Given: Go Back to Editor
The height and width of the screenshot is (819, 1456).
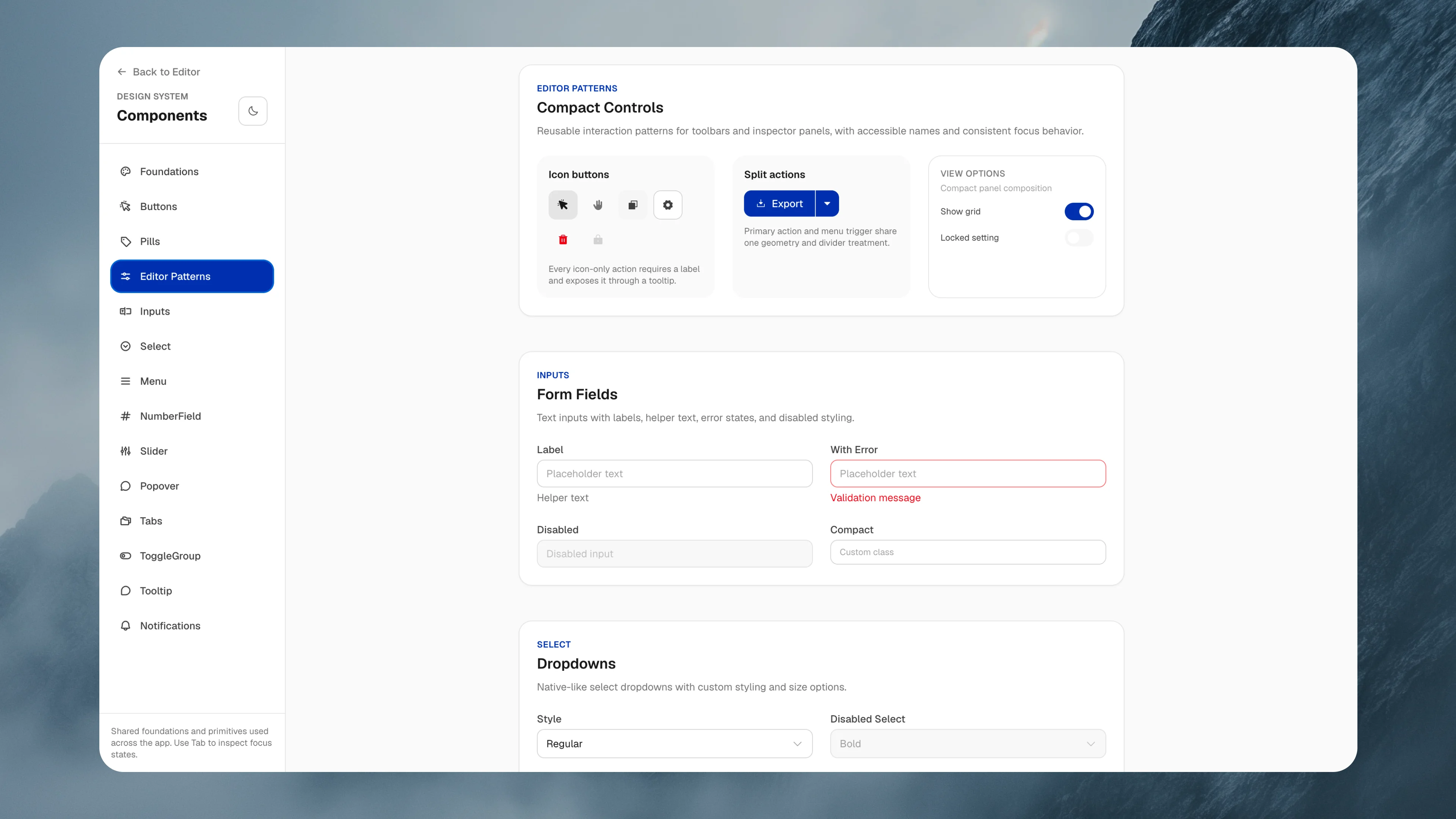Looking at the screenshot, I should tap(158, 72).
